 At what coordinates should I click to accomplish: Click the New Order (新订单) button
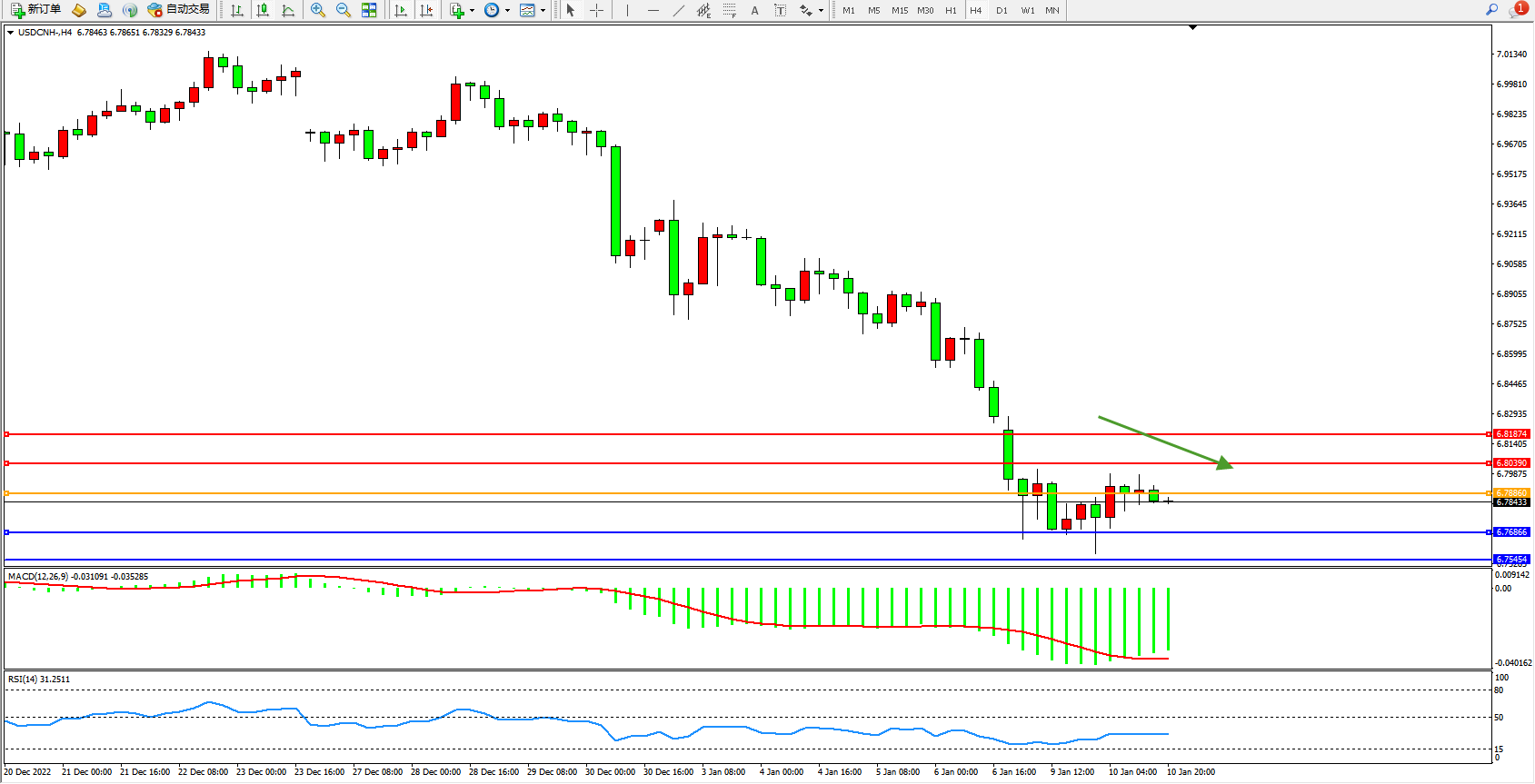36,10
